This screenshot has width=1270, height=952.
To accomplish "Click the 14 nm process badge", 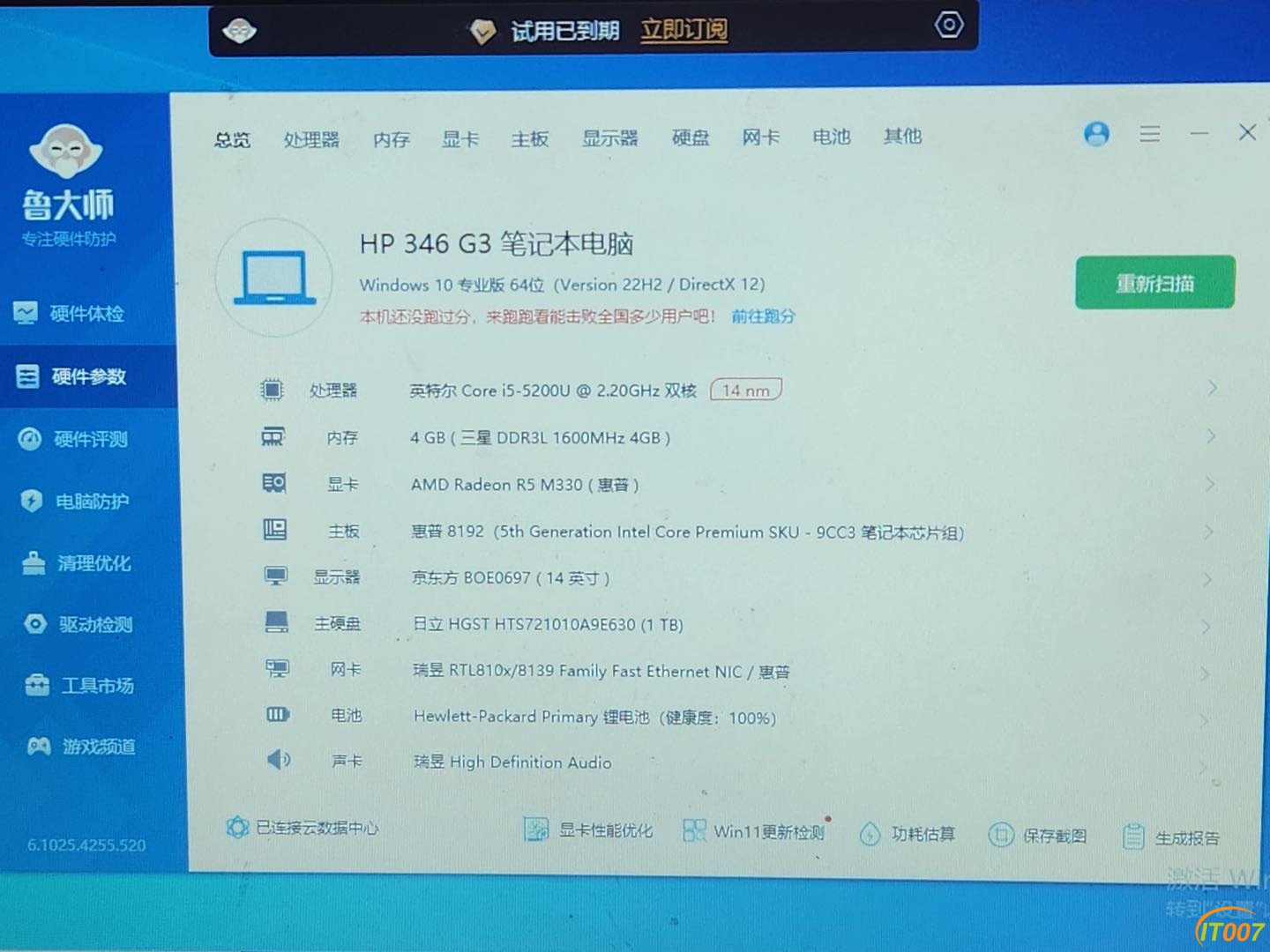I will point(746,390).
